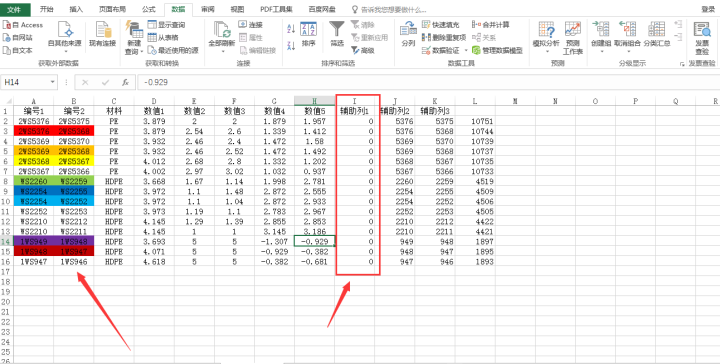Toggle the 筛选 filter funnel icon
The height and width of the screenshot is (364, 720).
point(337,29)
